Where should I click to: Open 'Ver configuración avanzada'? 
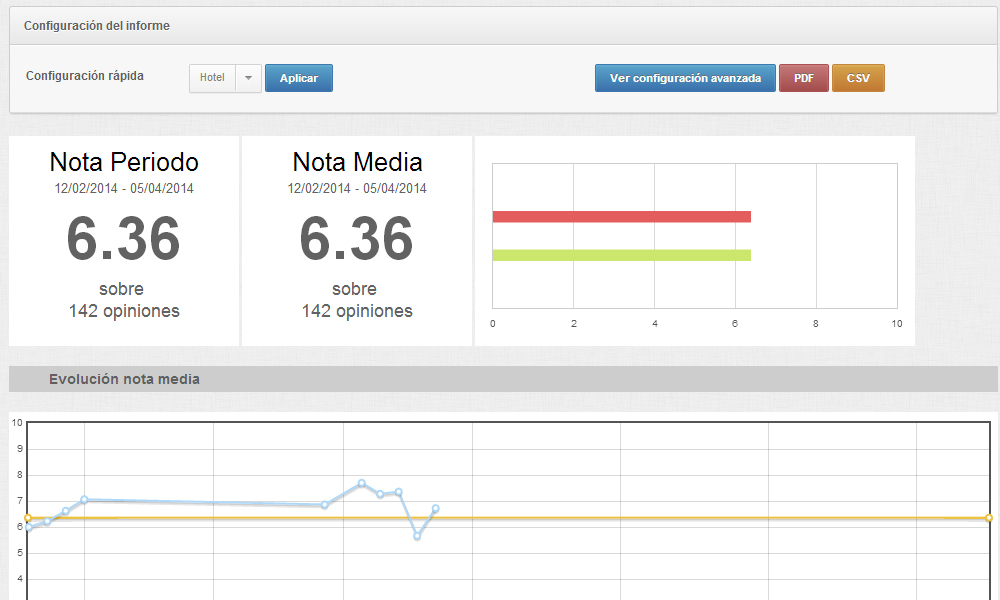click(x=685, y=77)
